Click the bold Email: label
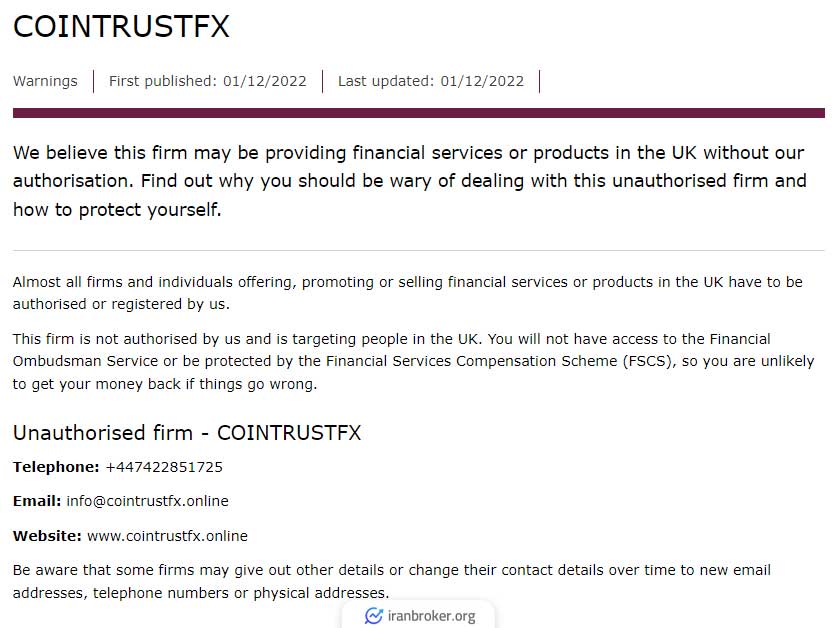Viewport: 836px width, 628px height. click(37, 501)
